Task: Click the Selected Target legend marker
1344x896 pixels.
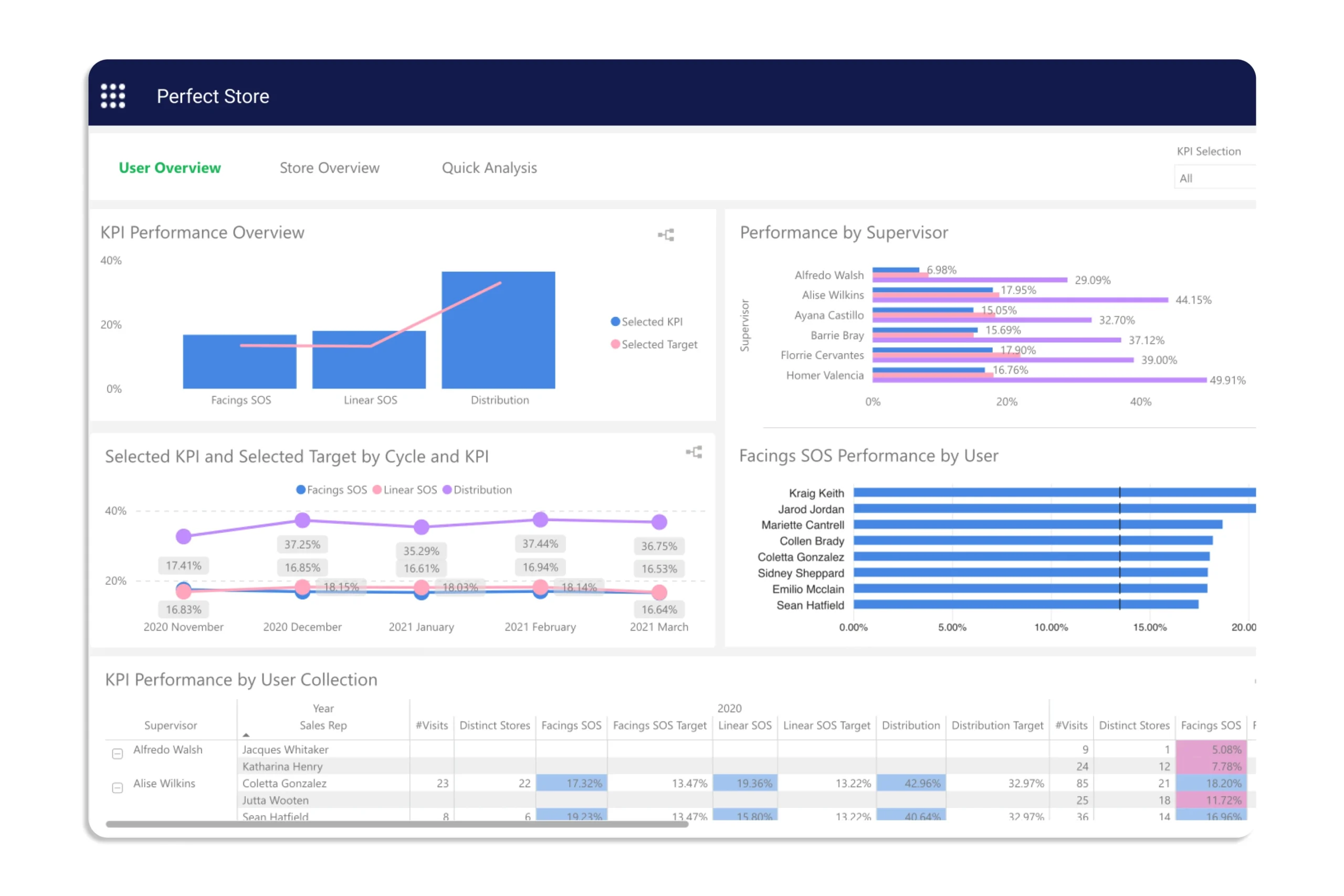Action: (615, 344)
